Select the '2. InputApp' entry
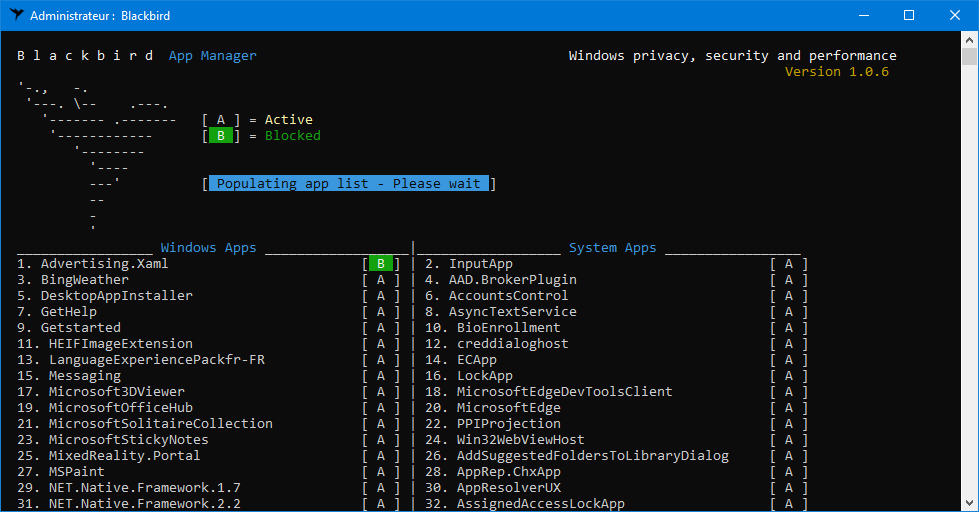The width and height of the screenshot is (979, 512). point(469,263)
